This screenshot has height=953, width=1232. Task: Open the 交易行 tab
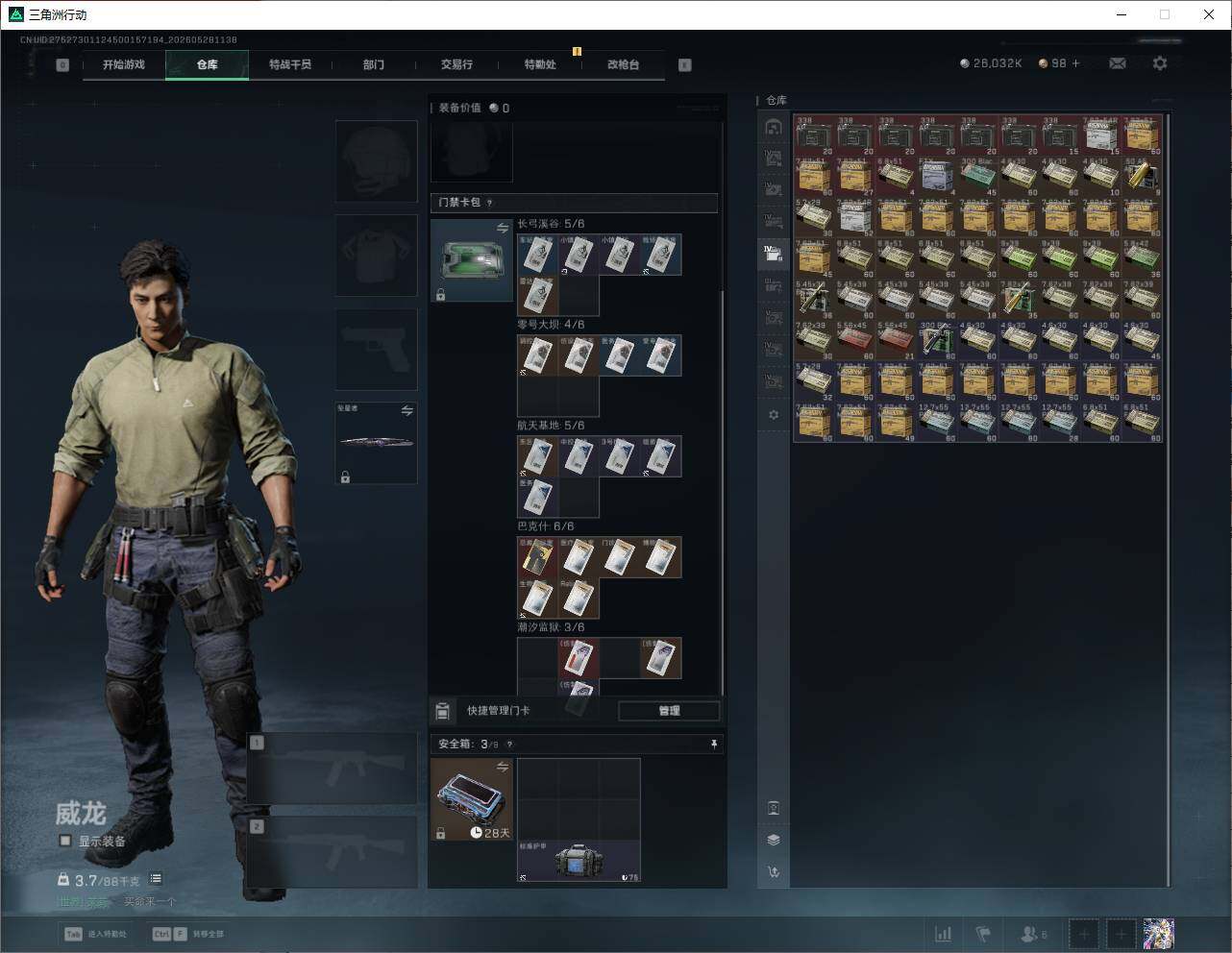pos(456,64)
